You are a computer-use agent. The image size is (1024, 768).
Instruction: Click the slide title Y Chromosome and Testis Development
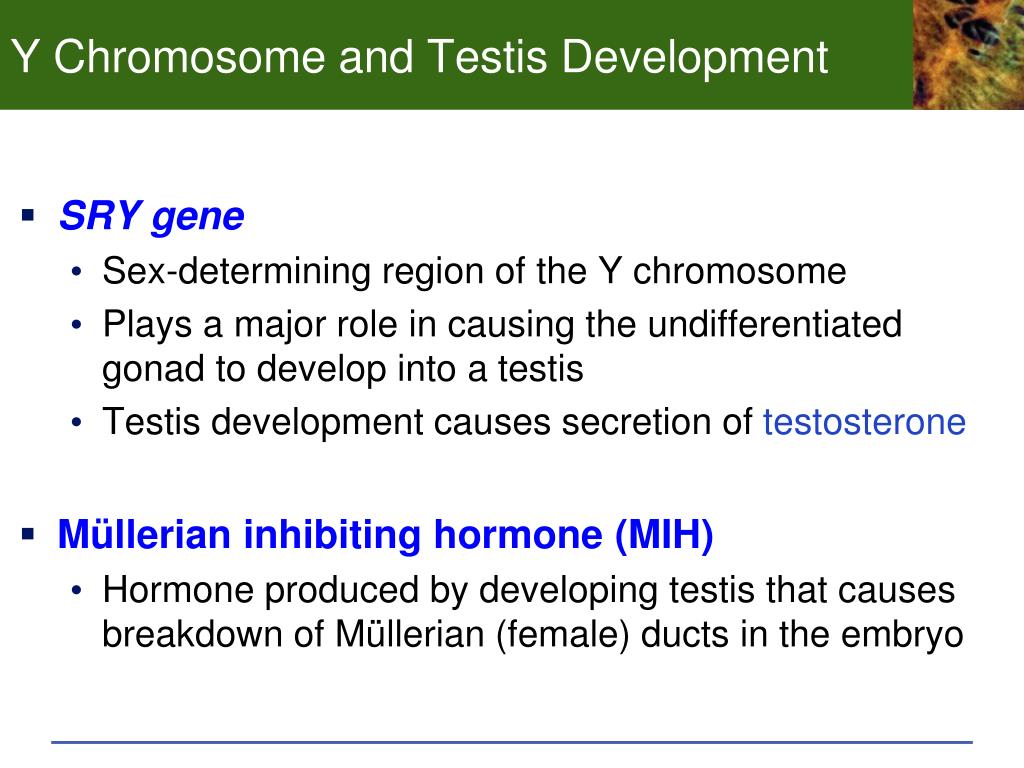pyautogui.click(x=419, y=57)
